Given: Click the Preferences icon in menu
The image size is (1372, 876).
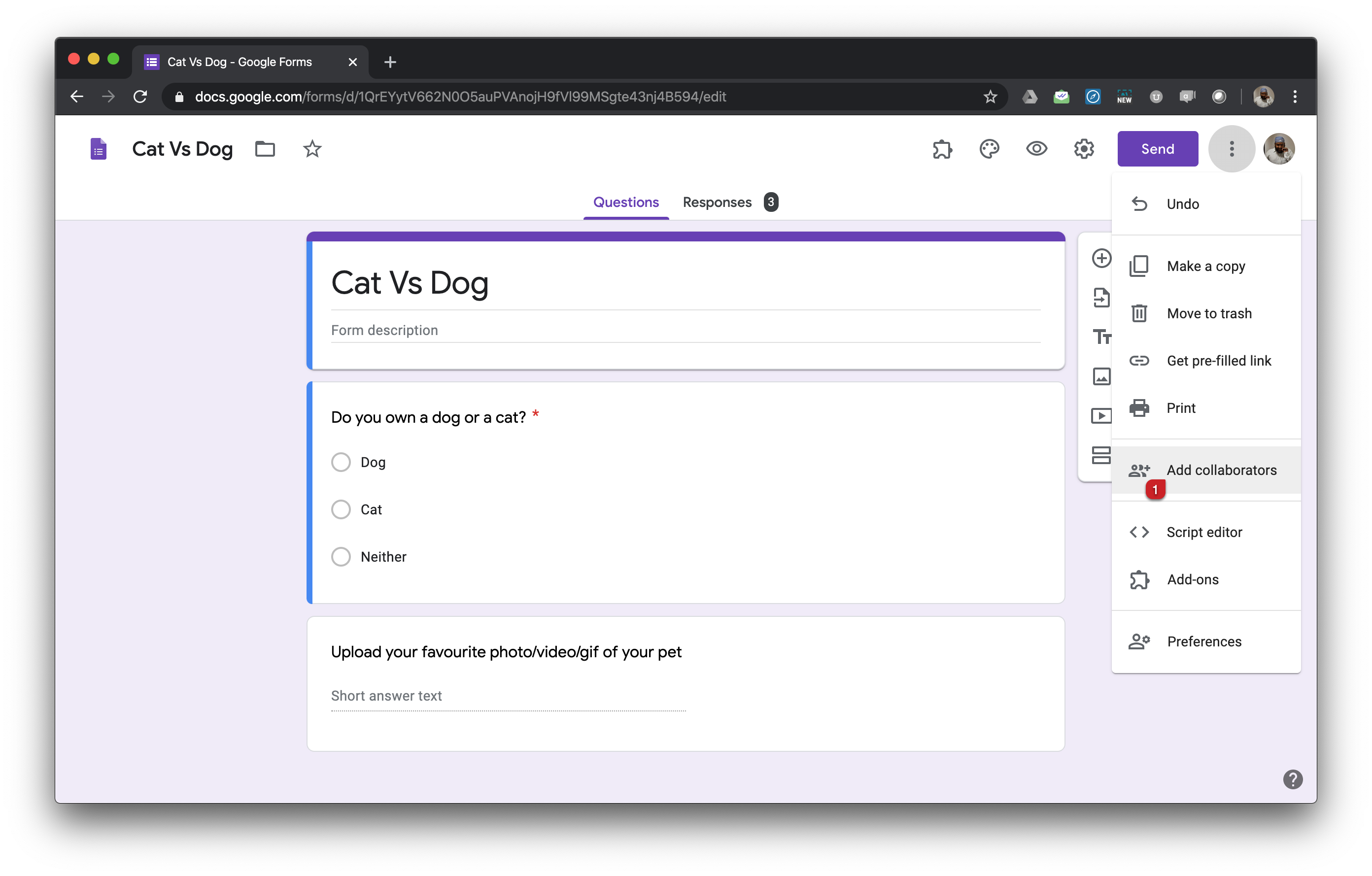Looking at the screenshot, I should 1140,641.
